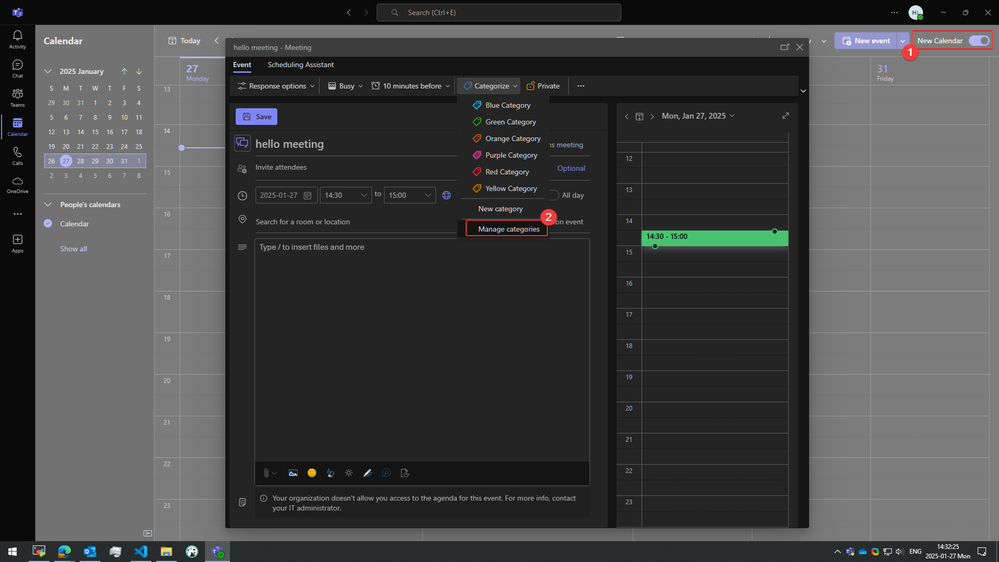The height and width of the screenshot is (562, 999).
Task: Open the Mon, Jan 27, 2025 date dropdown
Action: click(x=698, y=116)
